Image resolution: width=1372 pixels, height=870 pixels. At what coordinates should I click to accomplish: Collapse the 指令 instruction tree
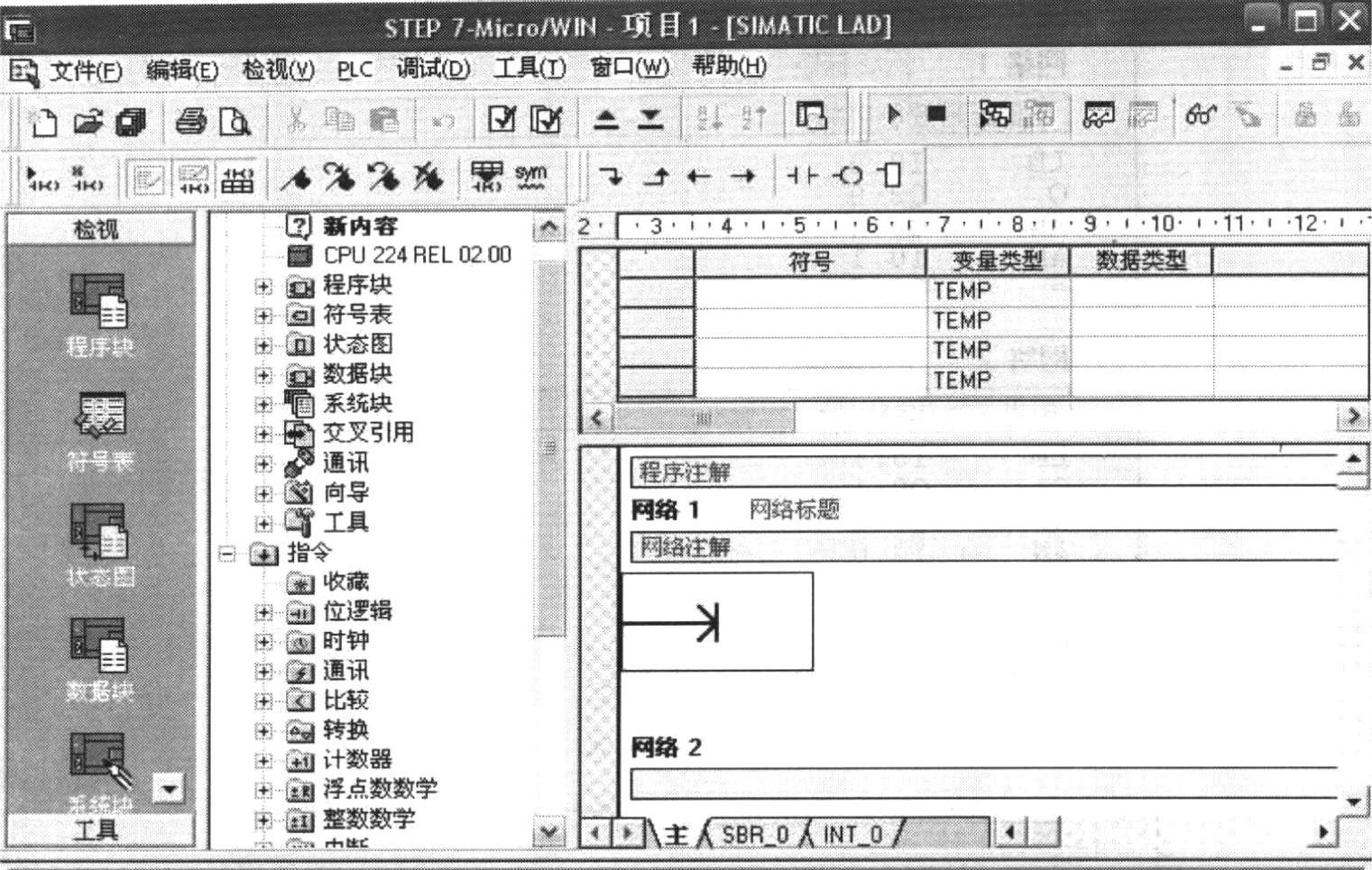(x=226, y=554)
